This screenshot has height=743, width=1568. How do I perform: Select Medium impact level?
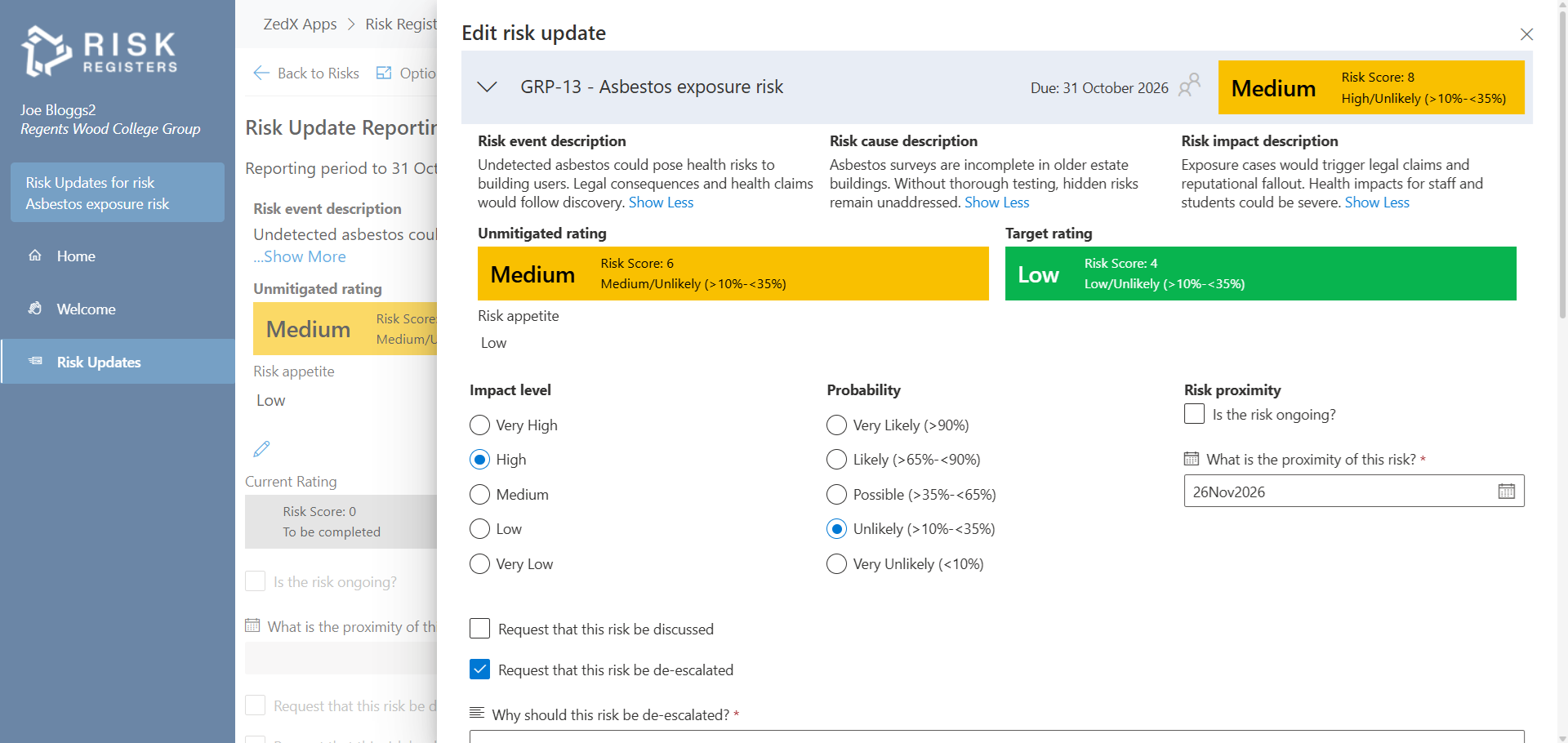(480, 495)
